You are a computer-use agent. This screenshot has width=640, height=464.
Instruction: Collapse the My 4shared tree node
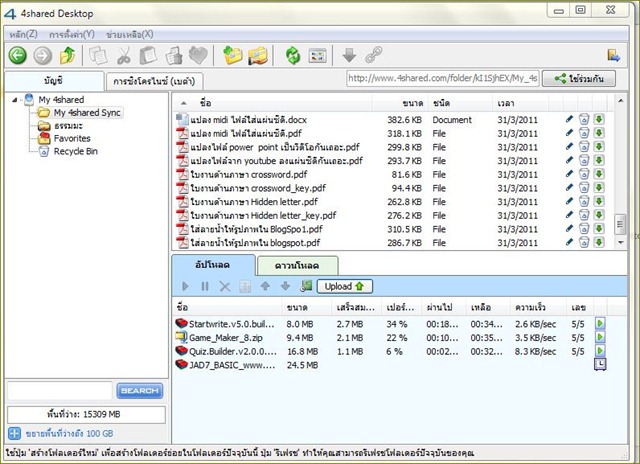coord(15,100)
